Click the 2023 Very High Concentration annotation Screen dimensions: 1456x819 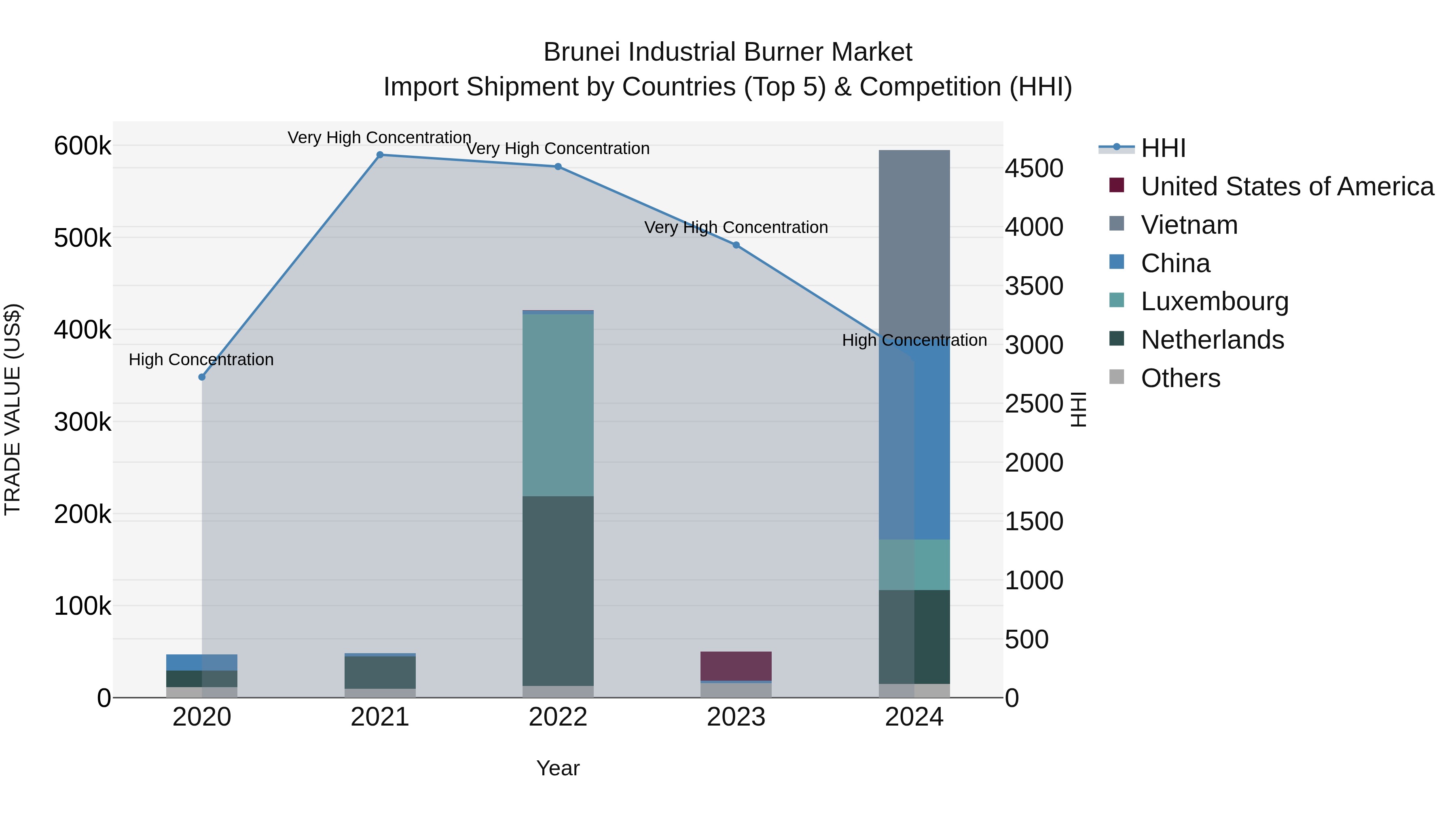(x=736, y=227)
